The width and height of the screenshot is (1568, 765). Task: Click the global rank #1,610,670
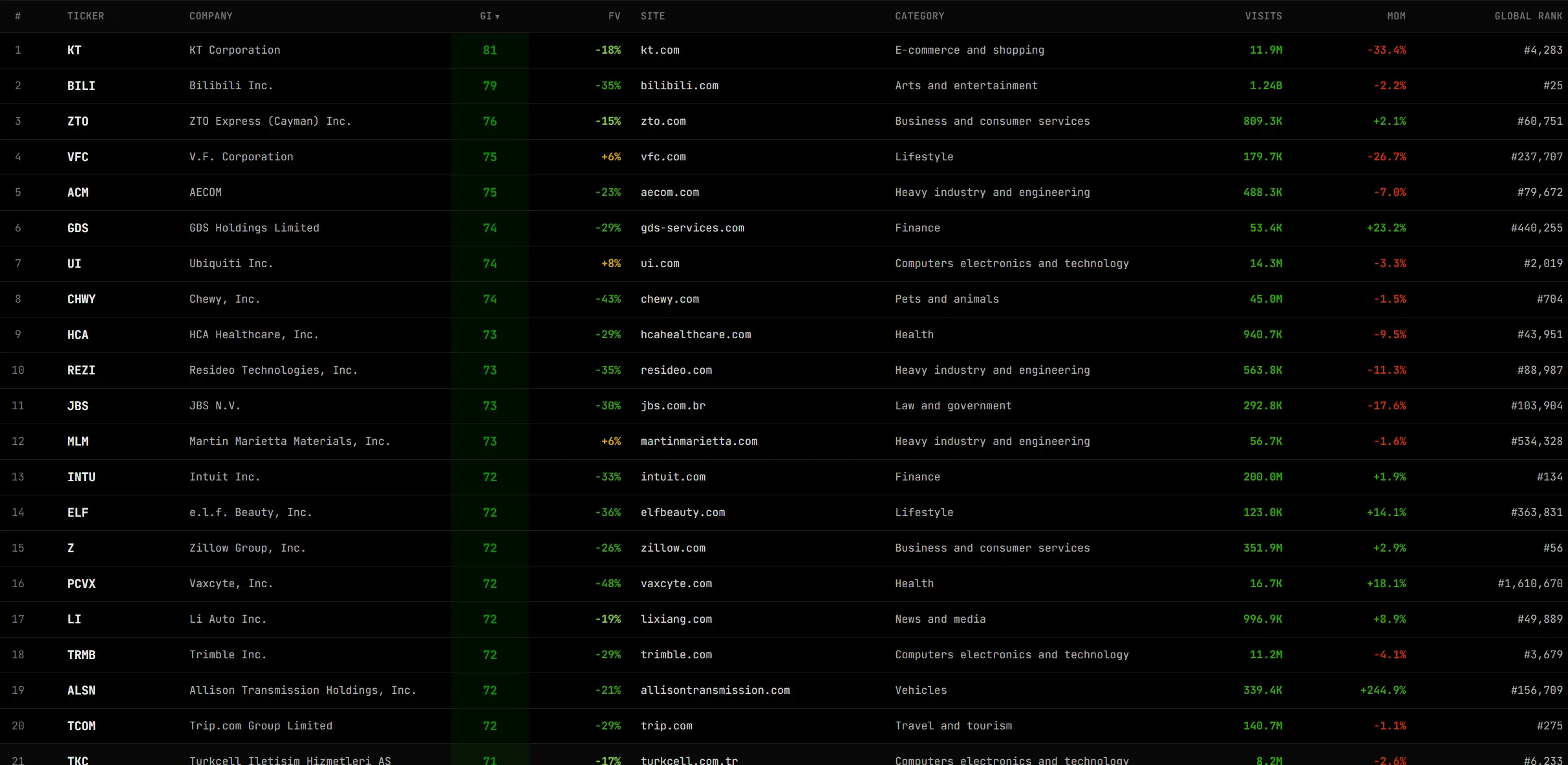[1530, 584]
